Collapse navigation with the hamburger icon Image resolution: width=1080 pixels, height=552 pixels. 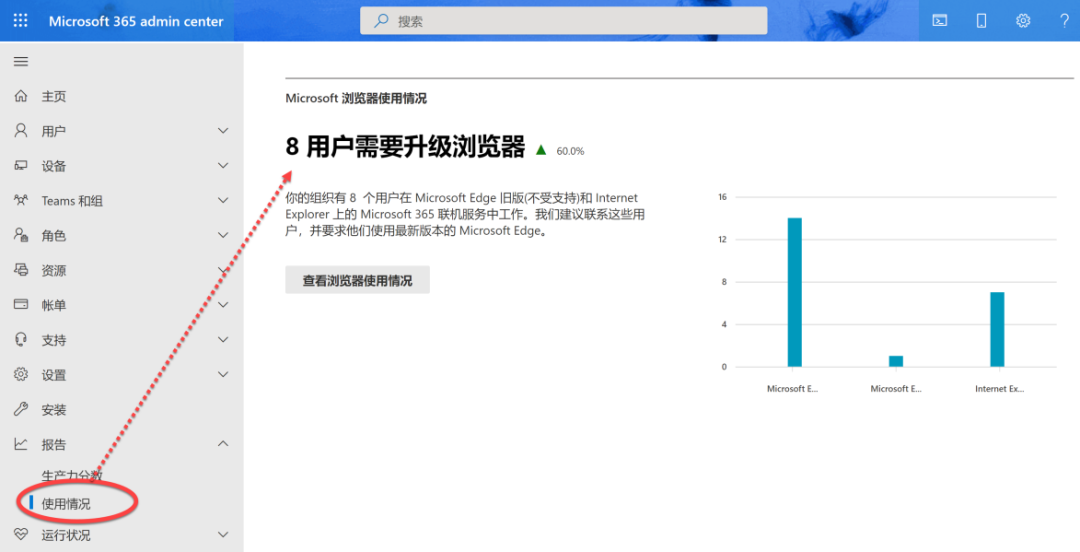coord(21,61)
